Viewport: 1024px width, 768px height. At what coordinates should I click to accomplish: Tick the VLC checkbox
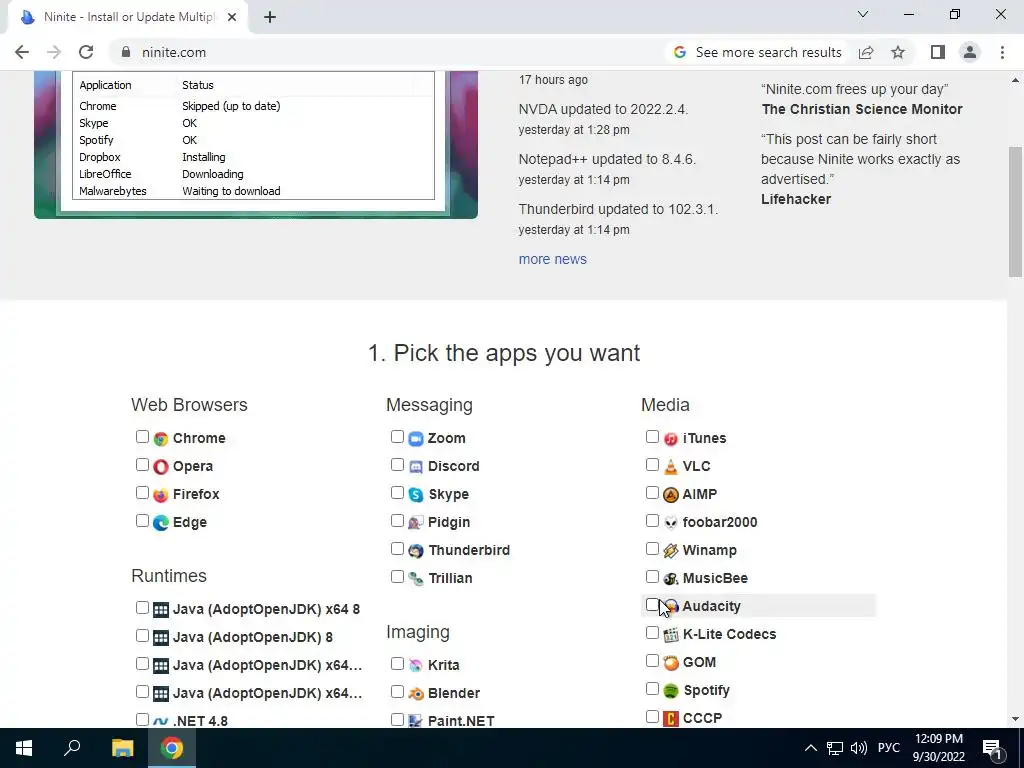pos(652,465)
